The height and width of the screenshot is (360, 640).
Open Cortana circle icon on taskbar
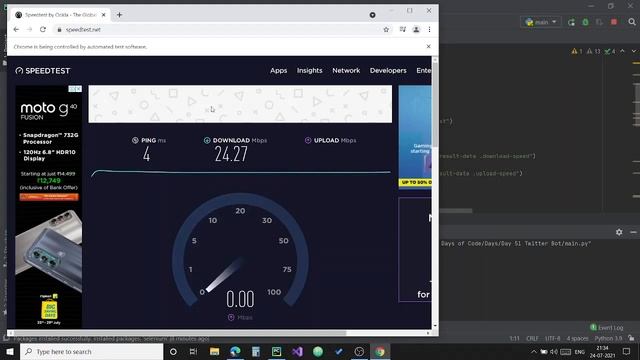coord(173,351)
